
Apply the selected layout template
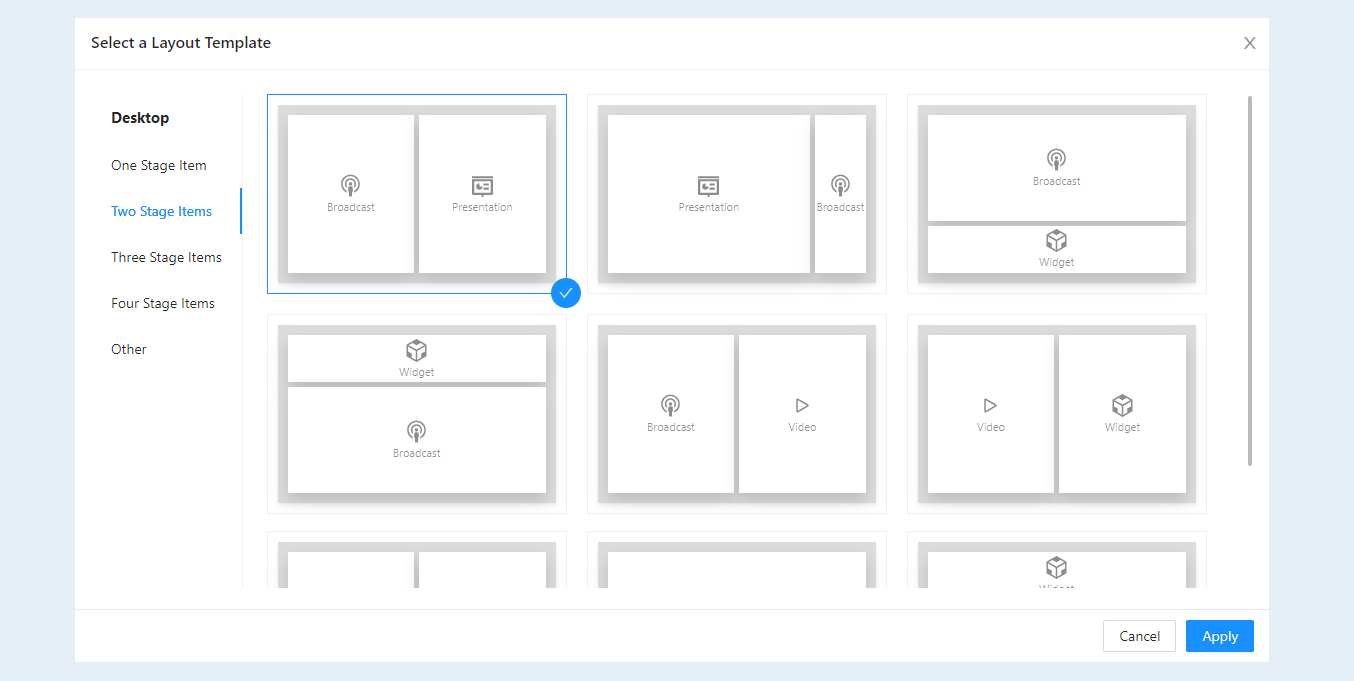click(x=1220, y=636)
